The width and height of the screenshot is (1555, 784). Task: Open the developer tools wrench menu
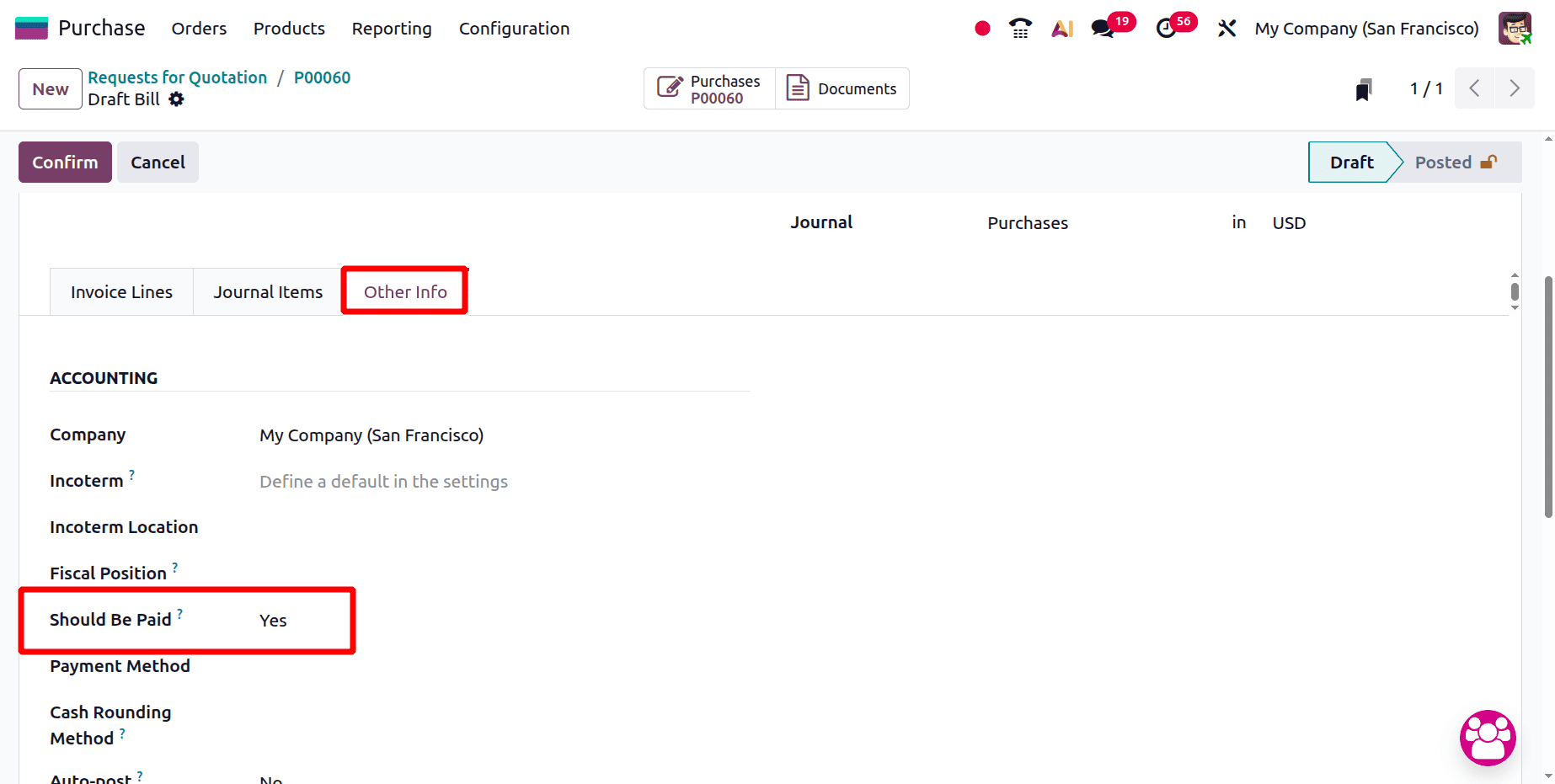1226,28
